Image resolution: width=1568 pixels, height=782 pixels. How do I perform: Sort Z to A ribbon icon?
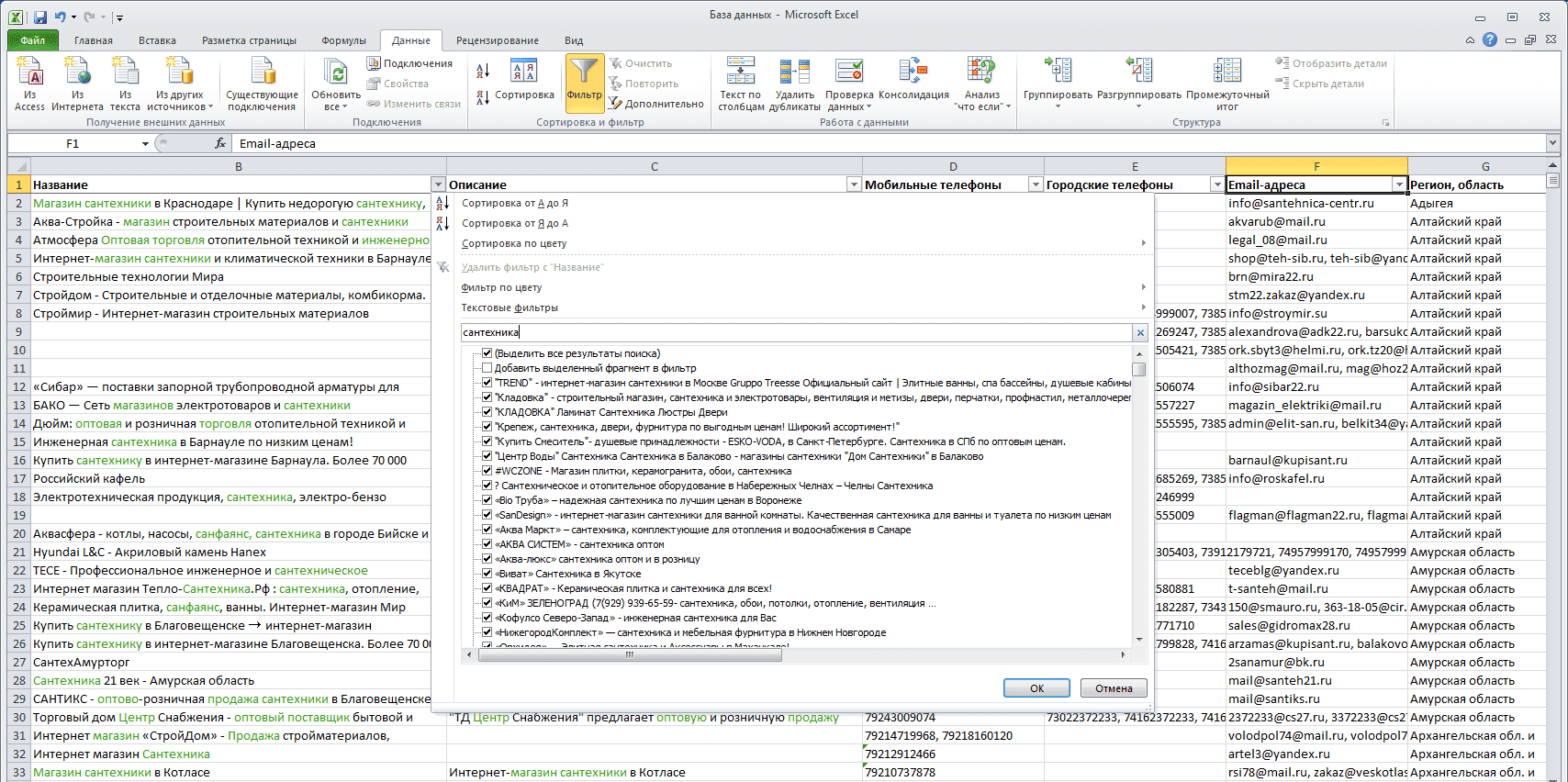coord(483,98)
